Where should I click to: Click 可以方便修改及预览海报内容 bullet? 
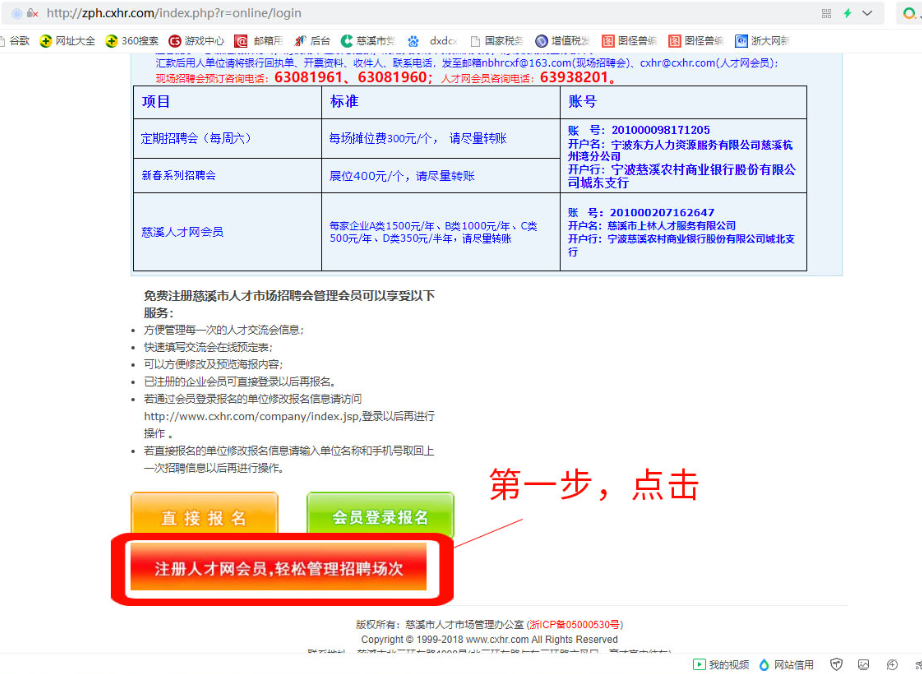coord(213,364)
